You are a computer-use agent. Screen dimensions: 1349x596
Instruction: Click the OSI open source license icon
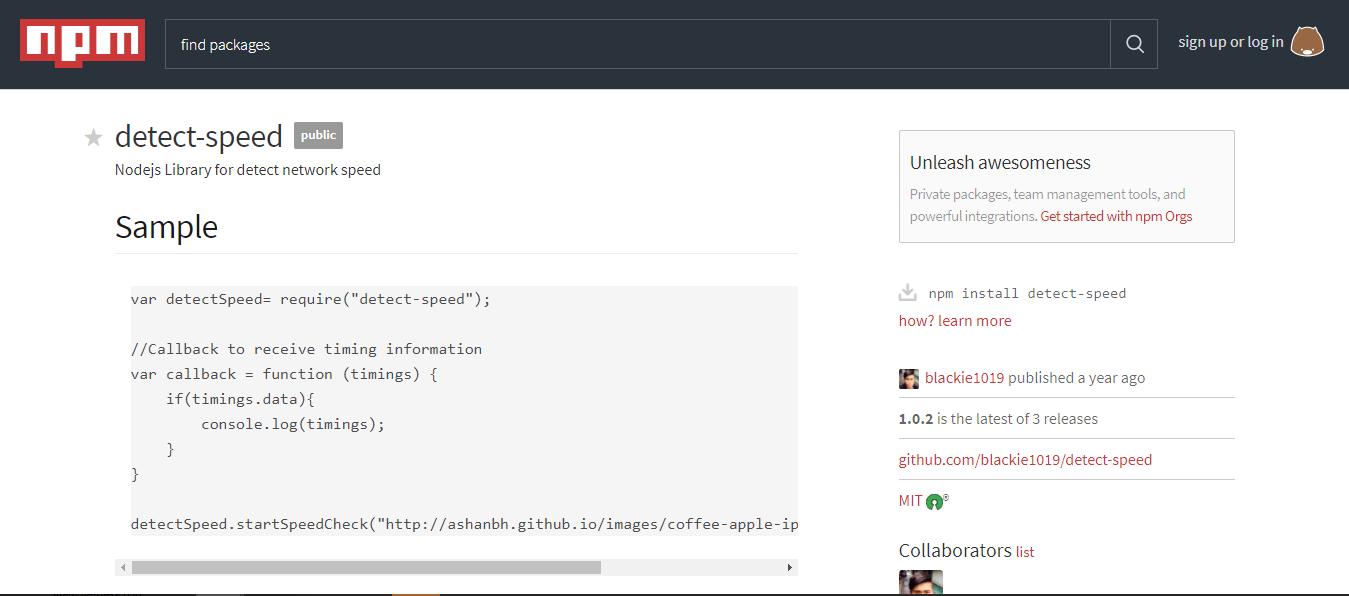[x=935, y=502]
